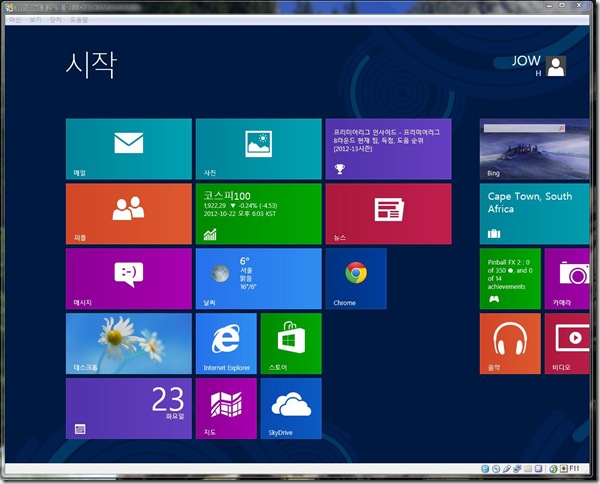Viewport: 600px width, 484px height.
Task: Open the 보기 (View) menu in VirtualBox
Action: pos(35,20)
